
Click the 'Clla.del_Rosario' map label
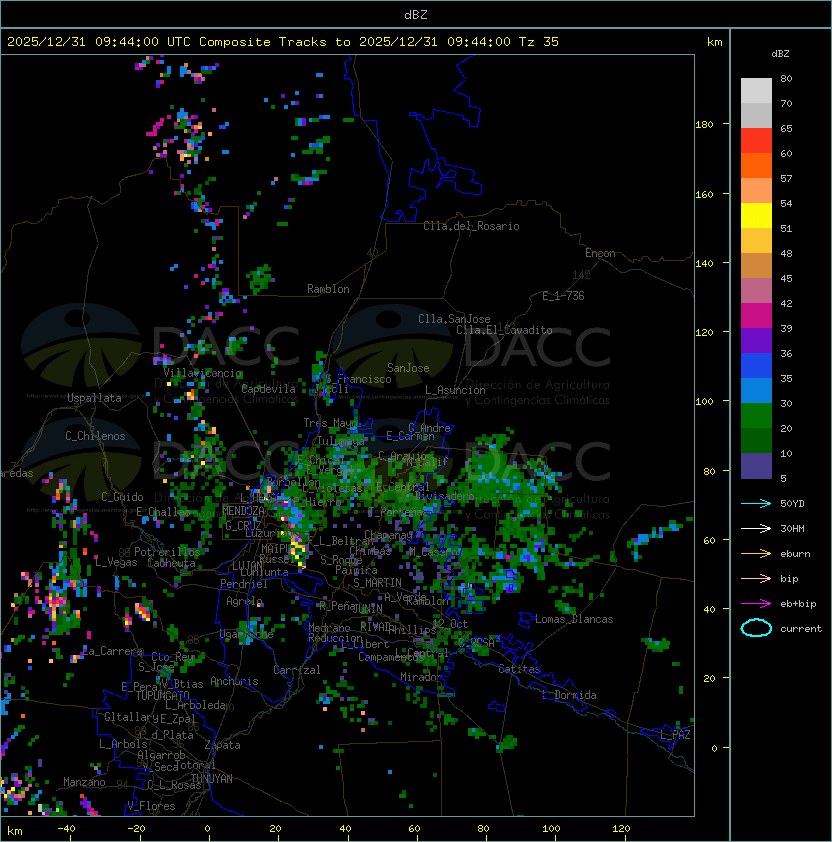(471, 226)
